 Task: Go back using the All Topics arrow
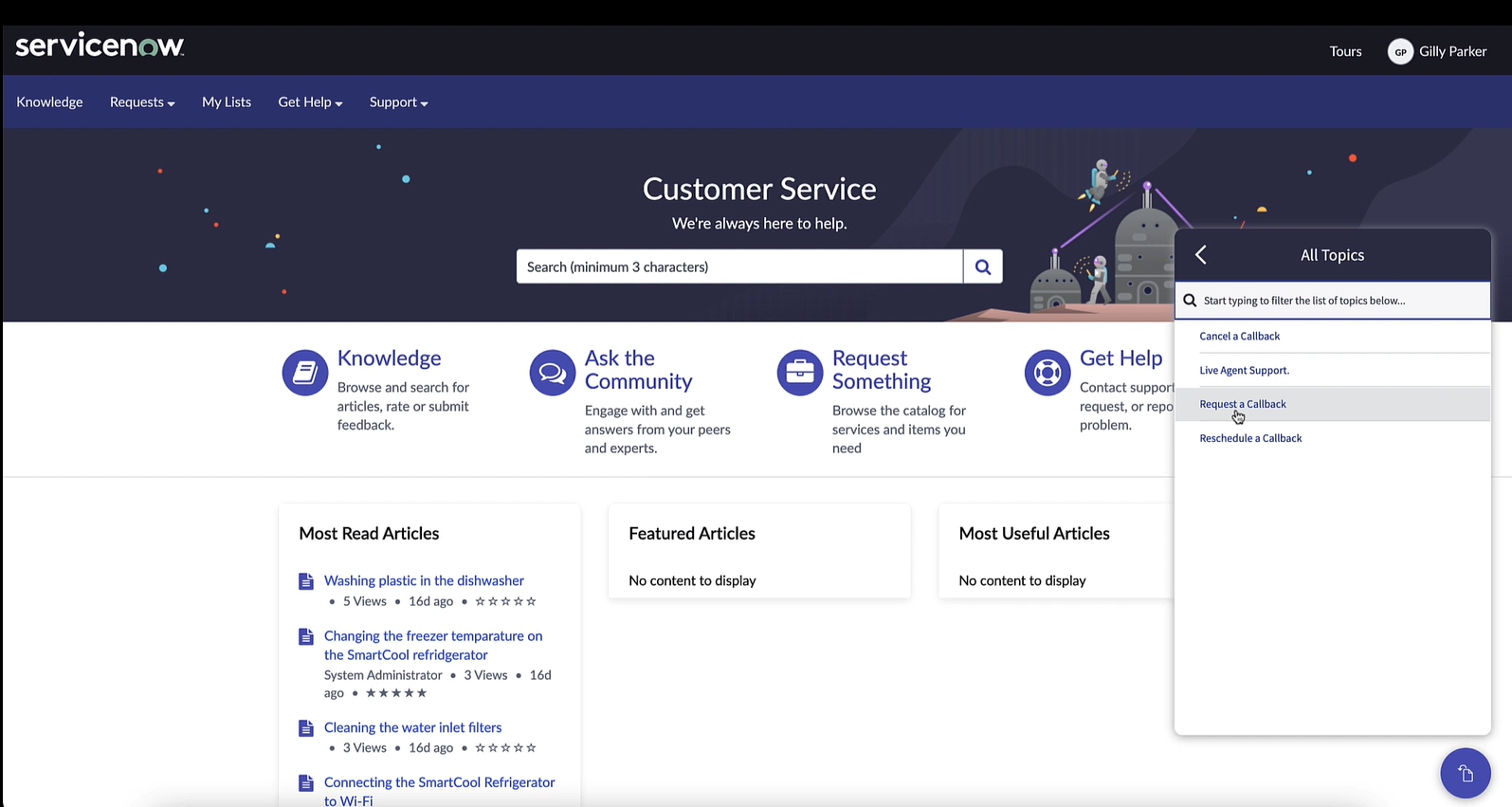coord(1201,254)
